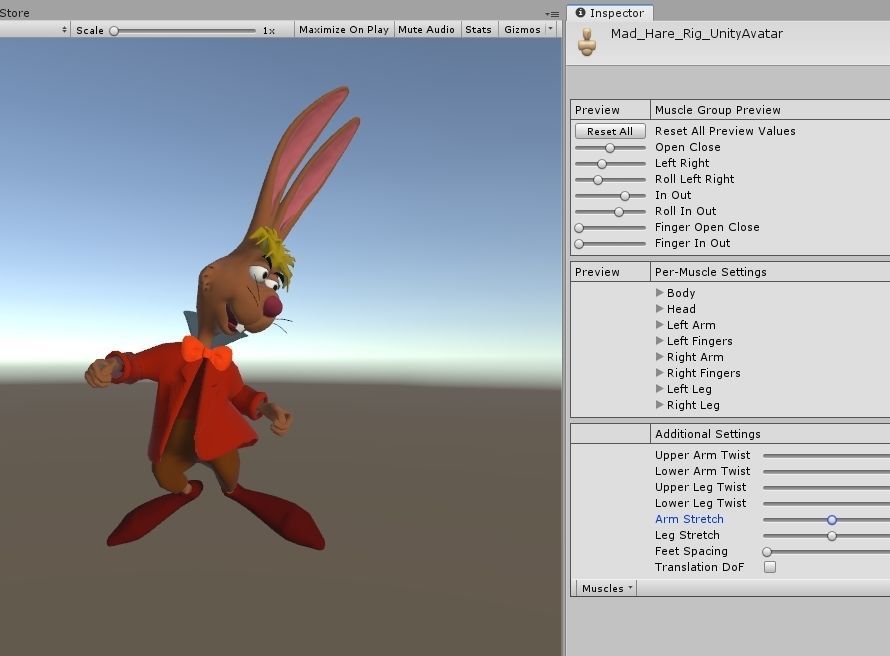
Task: Toggle Maximize On Play
Action: [343, 30]
